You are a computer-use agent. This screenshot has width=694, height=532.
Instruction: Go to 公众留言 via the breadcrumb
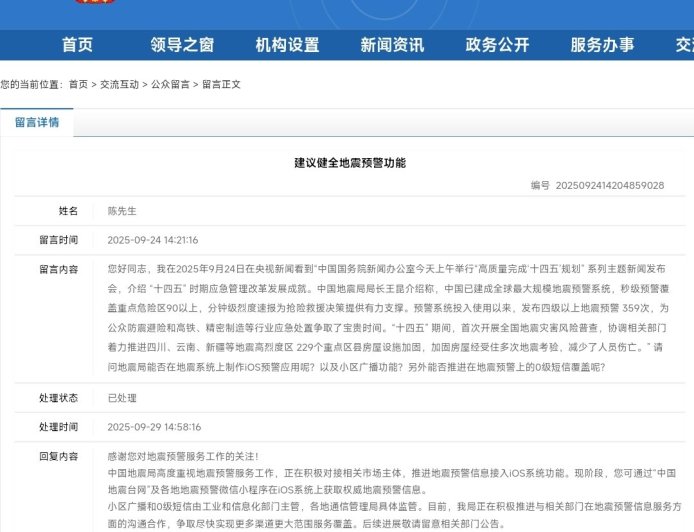point(171,85)
